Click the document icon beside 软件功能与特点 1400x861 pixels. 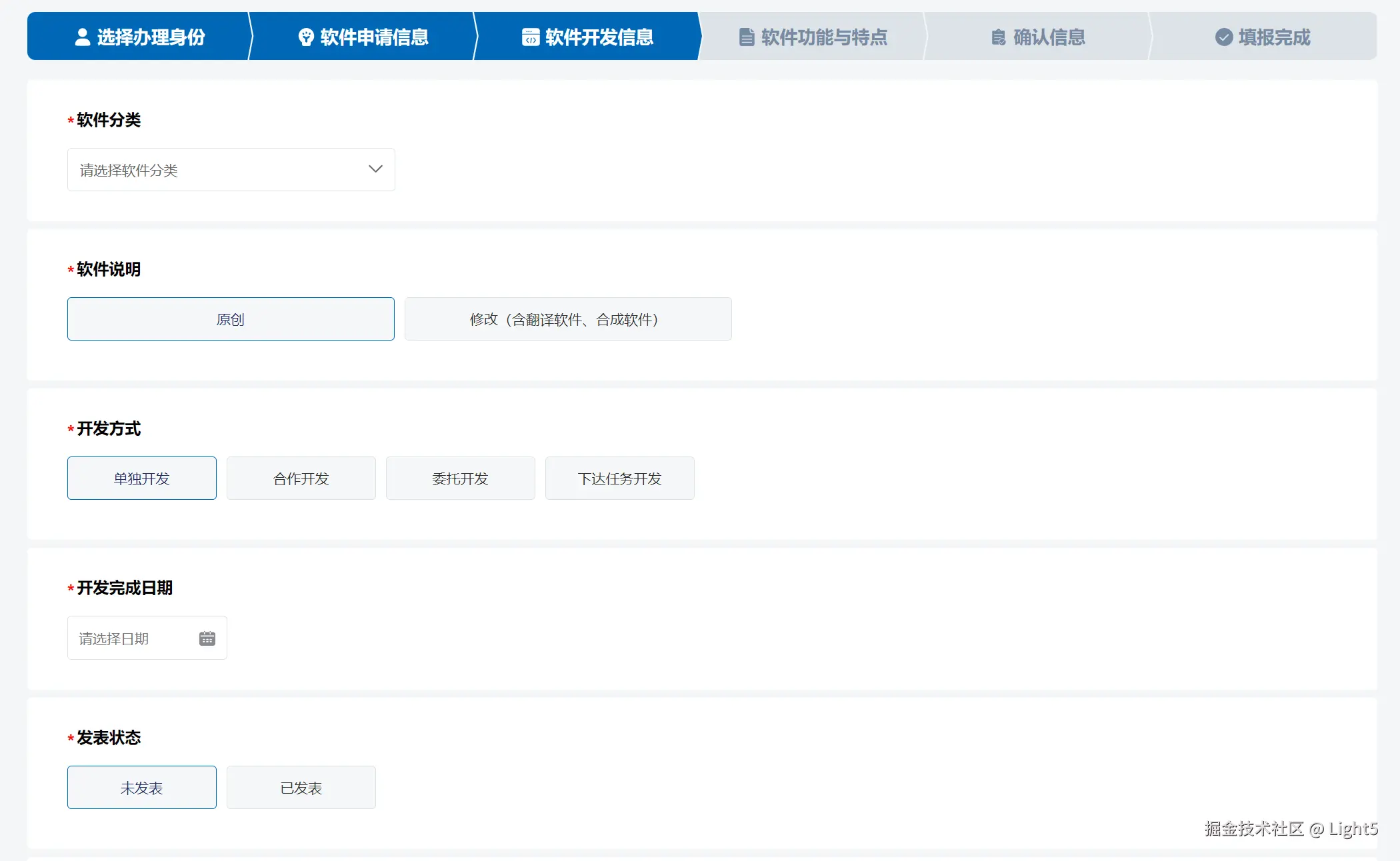pos(747,37)
